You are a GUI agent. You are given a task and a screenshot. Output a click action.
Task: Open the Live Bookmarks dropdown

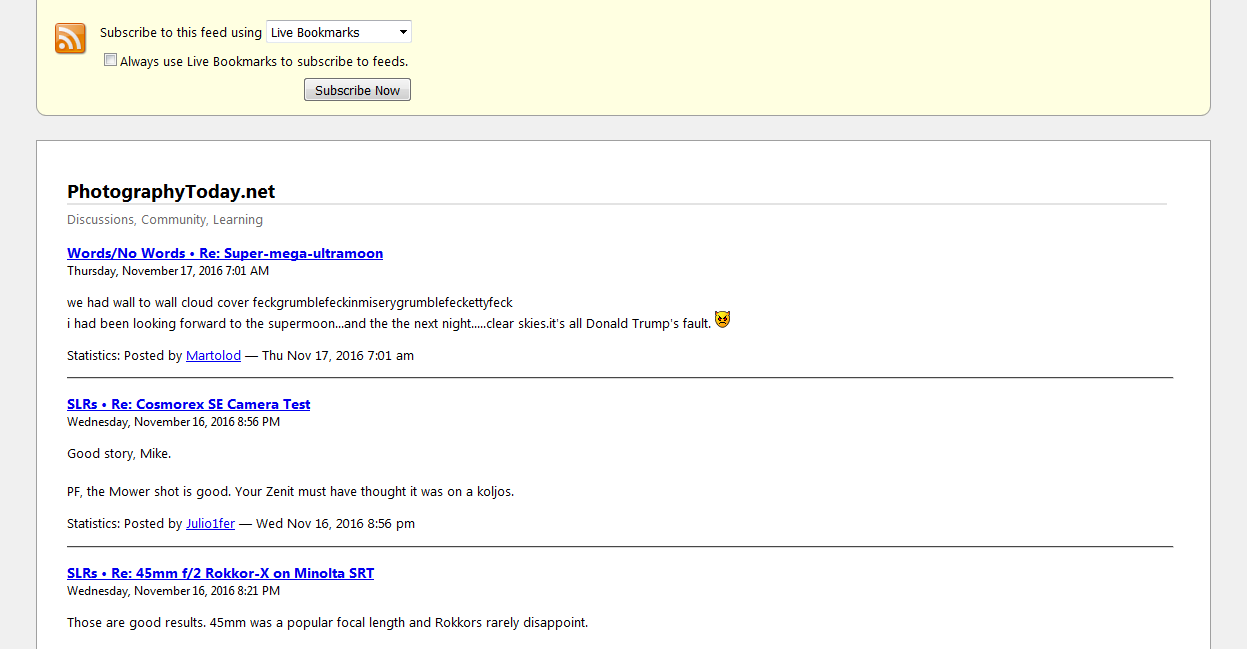click(x=339, y=32)
